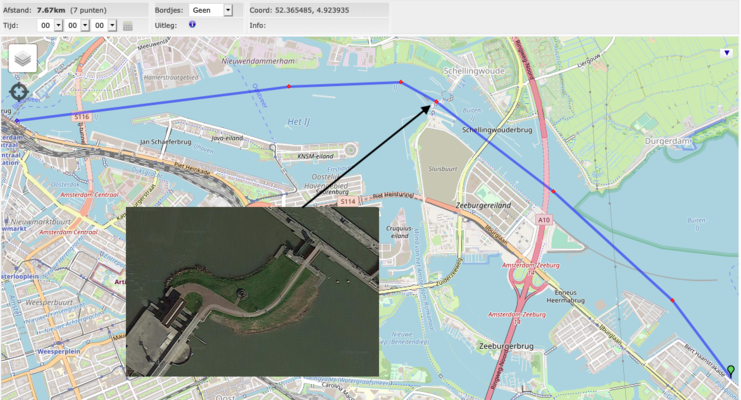Screen dimensions: 741x400
Task: Select the route start point near Centraal Station
Action: [17, 121]
